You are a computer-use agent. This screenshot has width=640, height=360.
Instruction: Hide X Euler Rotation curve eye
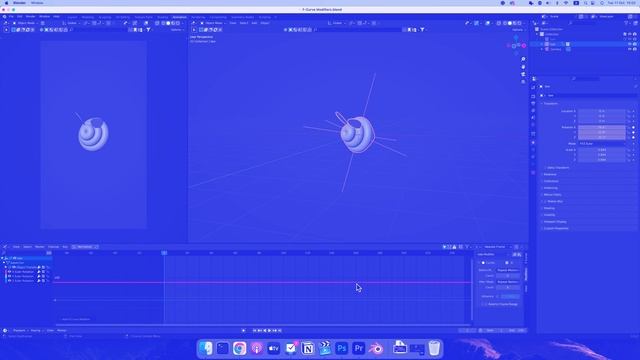click(9, 272)
